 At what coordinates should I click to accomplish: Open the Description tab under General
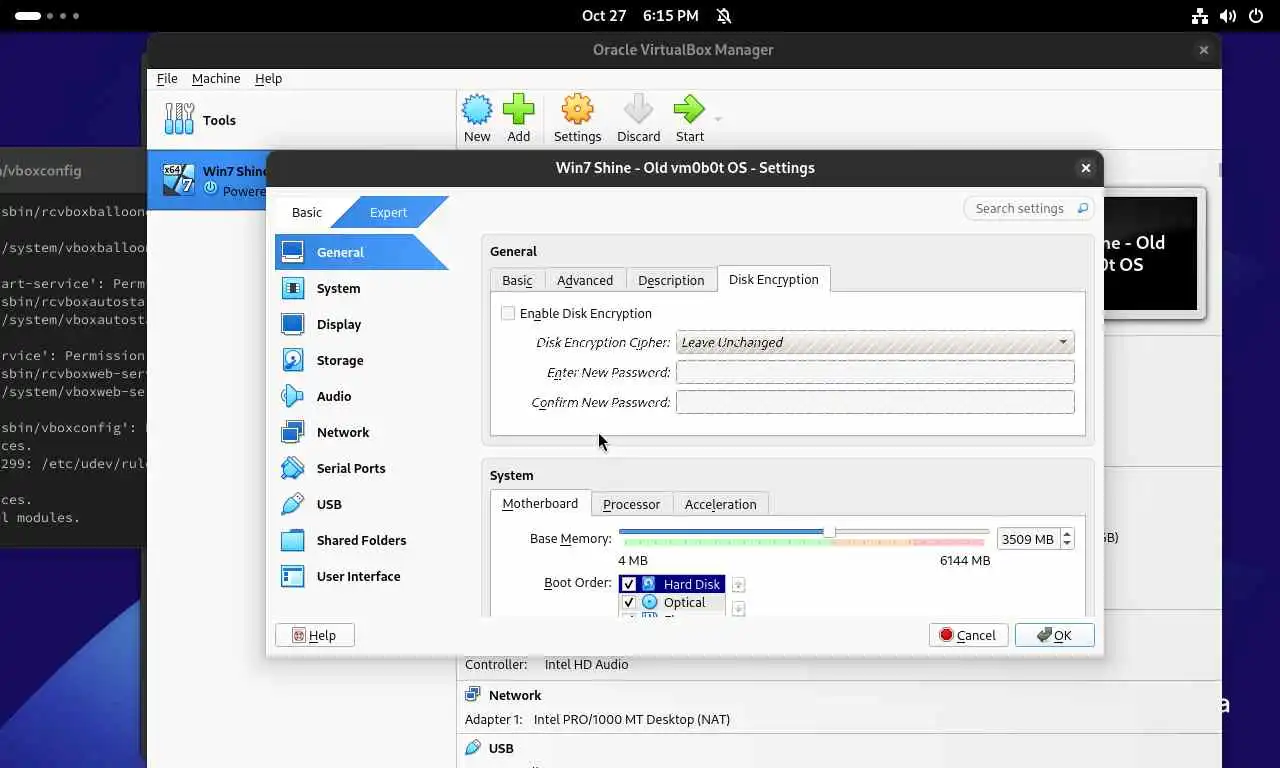(x=671, y=280)
